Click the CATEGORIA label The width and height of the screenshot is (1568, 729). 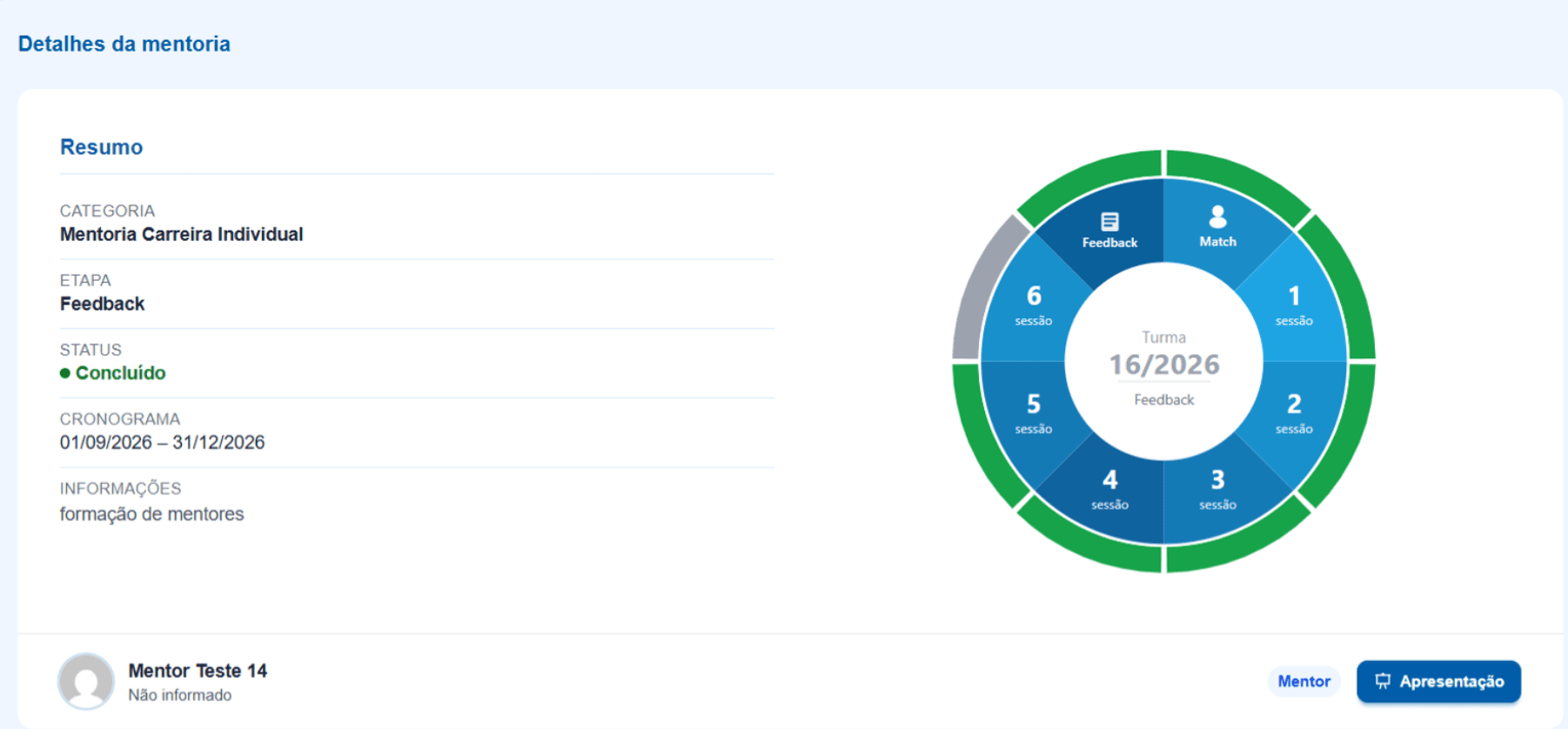pyautogui.click(x=107, y=211)
